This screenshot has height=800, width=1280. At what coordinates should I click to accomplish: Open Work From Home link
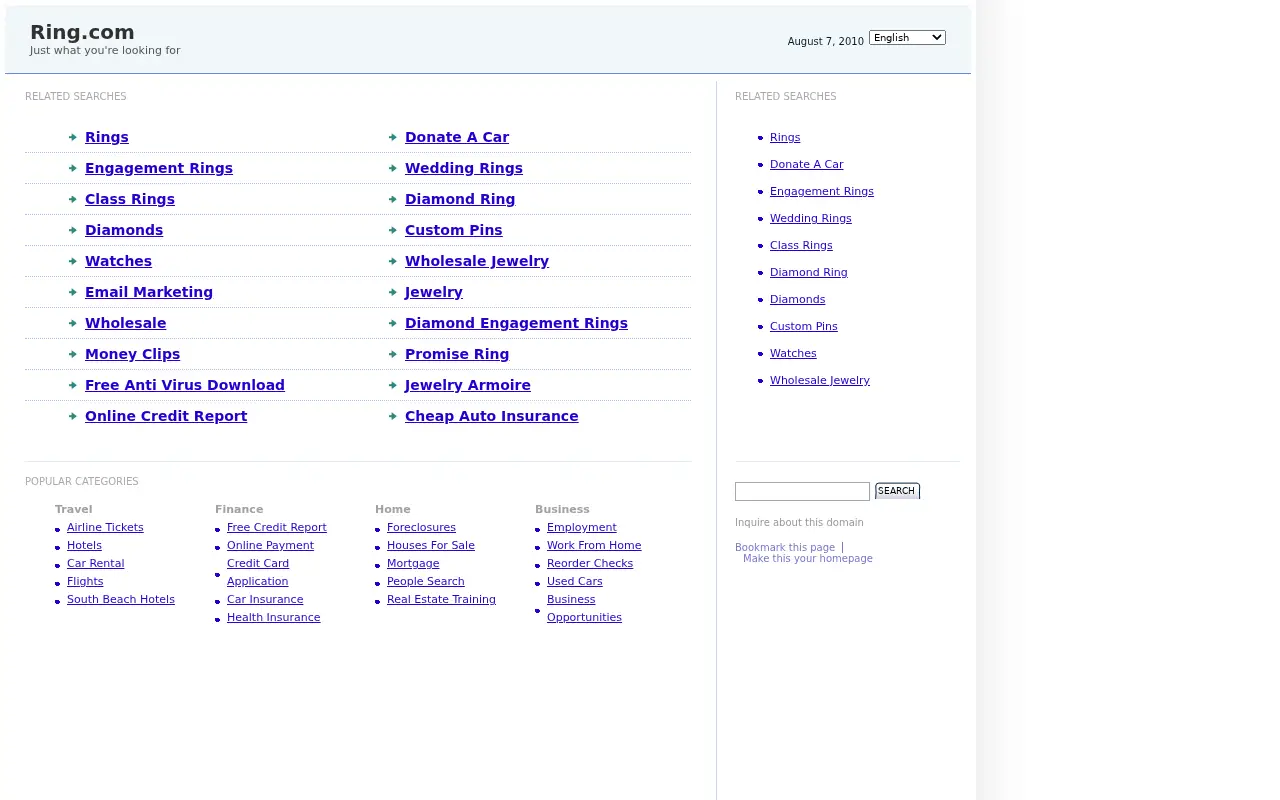coord(594,545)
